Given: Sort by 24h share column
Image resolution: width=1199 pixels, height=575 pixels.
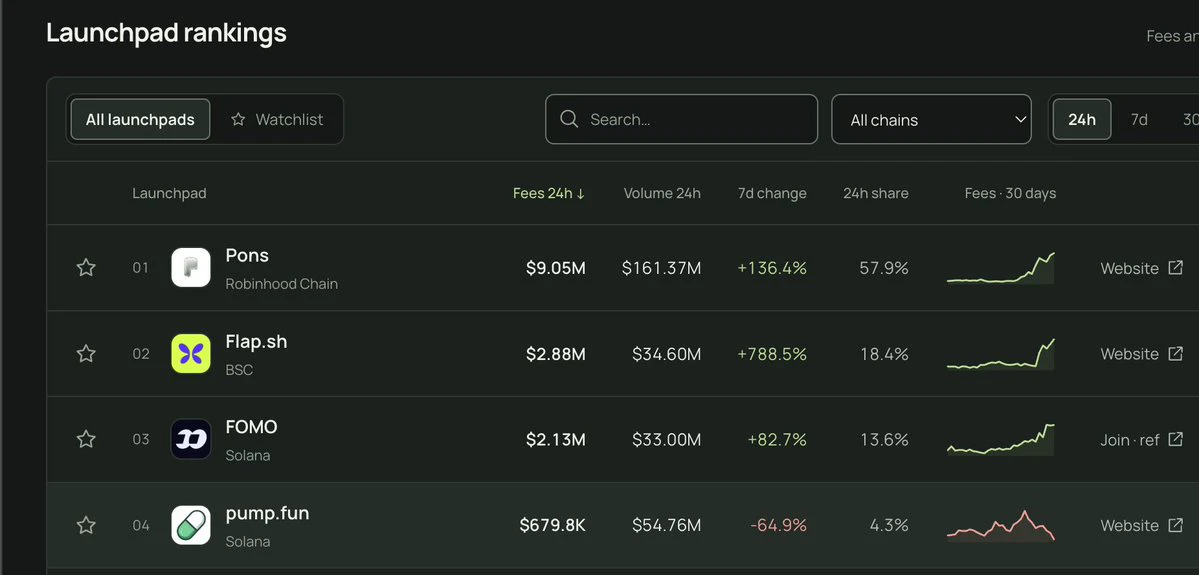Looking at the screenshot, I should click(876, 193).
